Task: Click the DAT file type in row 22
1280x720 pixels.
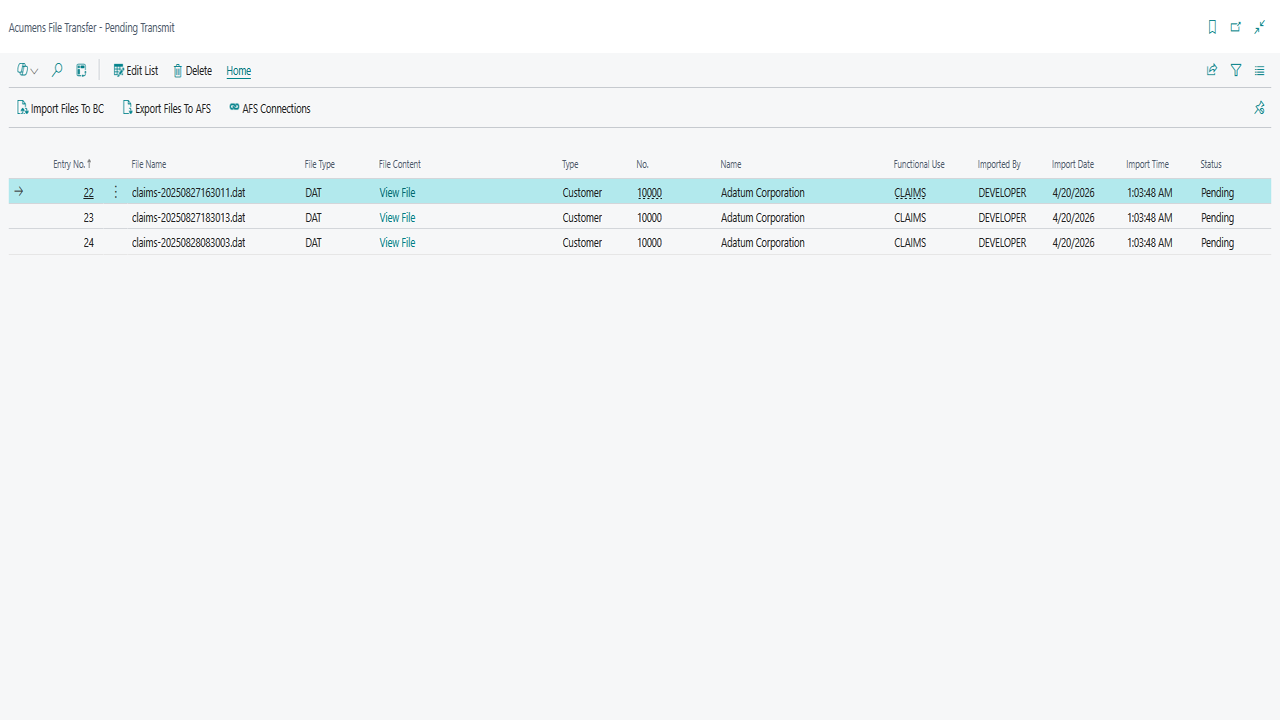Action: point(314,193)
